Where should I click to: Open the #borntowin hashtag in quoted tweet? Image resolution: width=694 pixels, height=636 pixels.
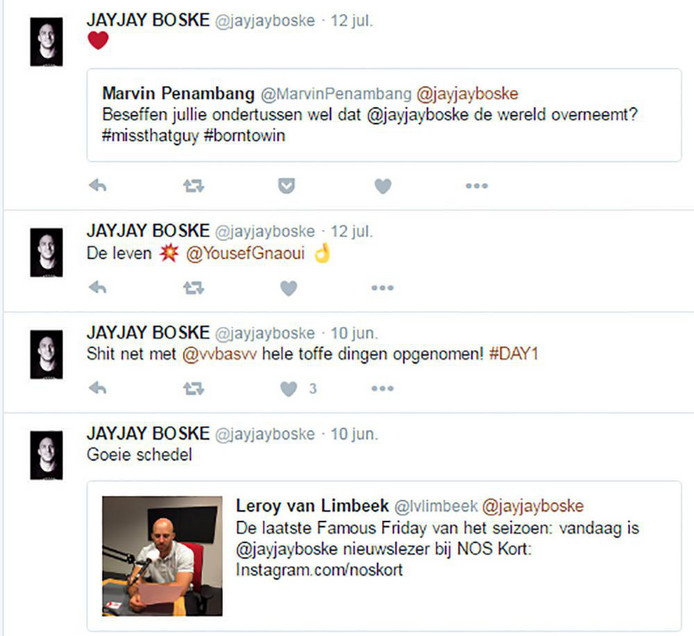[x=244, y=135]
